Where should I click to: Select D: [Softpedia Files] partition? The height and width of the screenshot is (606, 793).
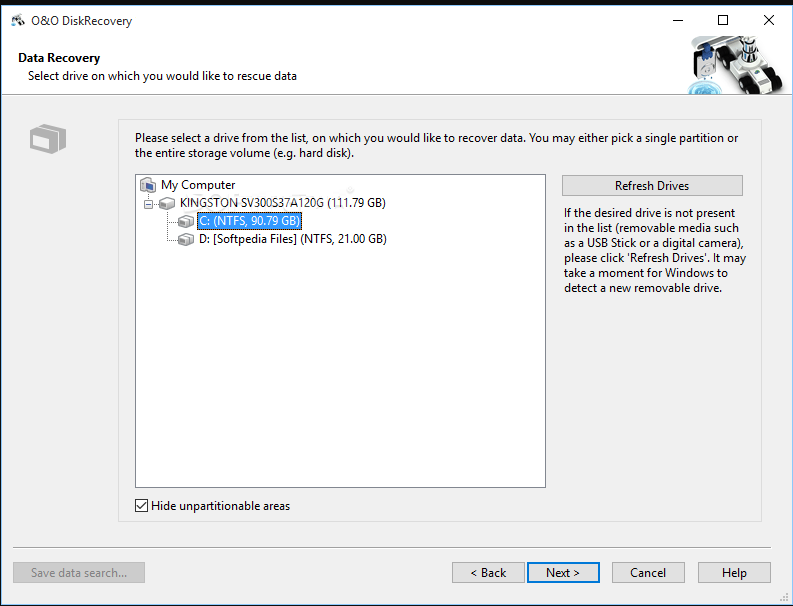point(292,239)
